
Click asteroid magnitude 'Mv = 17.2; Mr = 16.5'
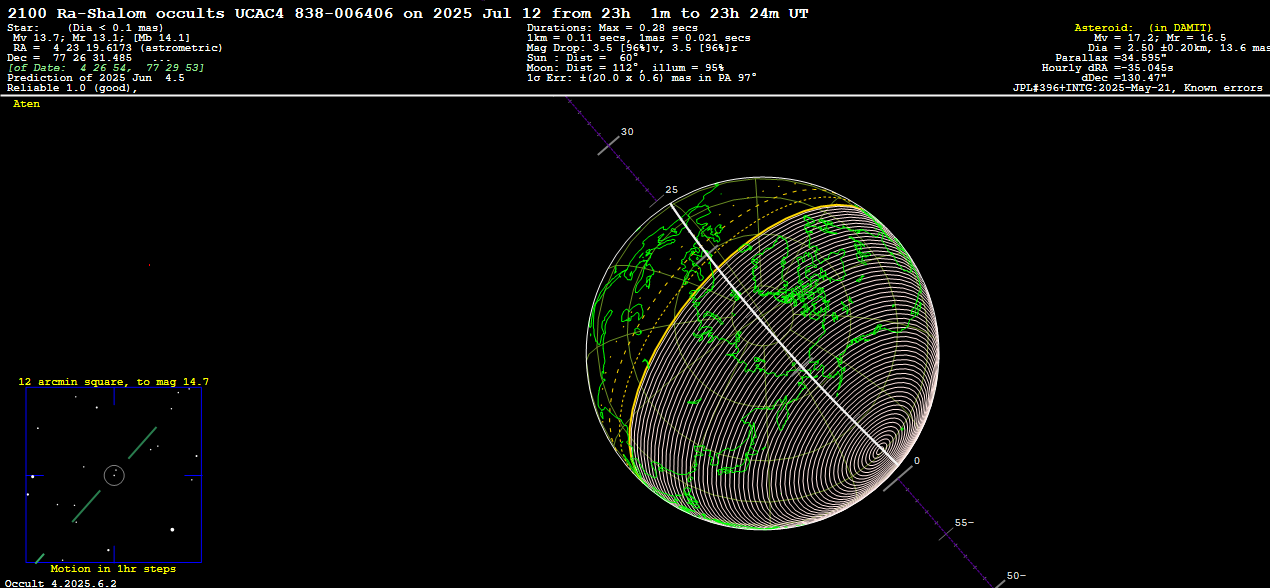pyautogui.click(x=1160, y=37)
